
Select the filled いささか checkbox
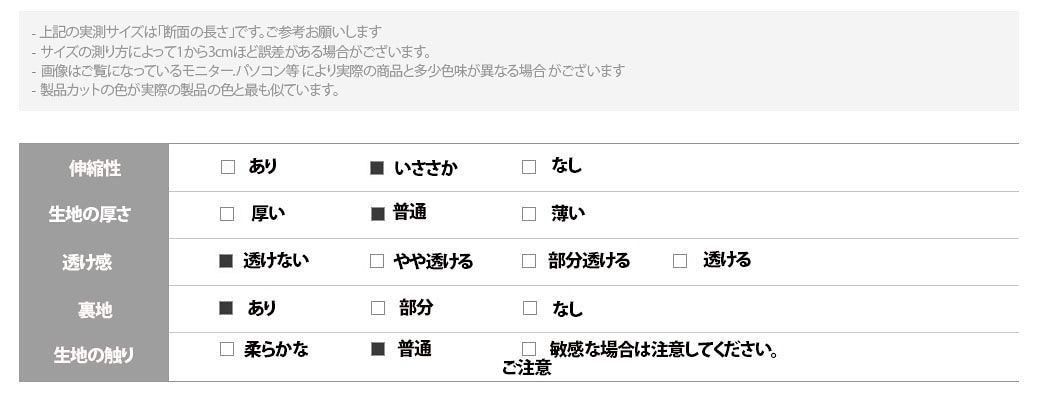377,168
